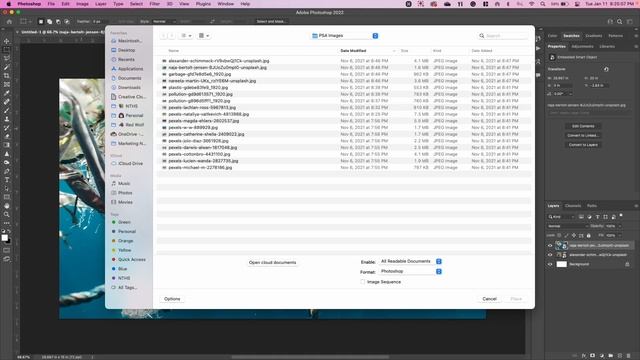Viewport: 640px width, 360px height.
Task: Click the Wi-Fi icon in menu bar
Action: pos(531,4)
